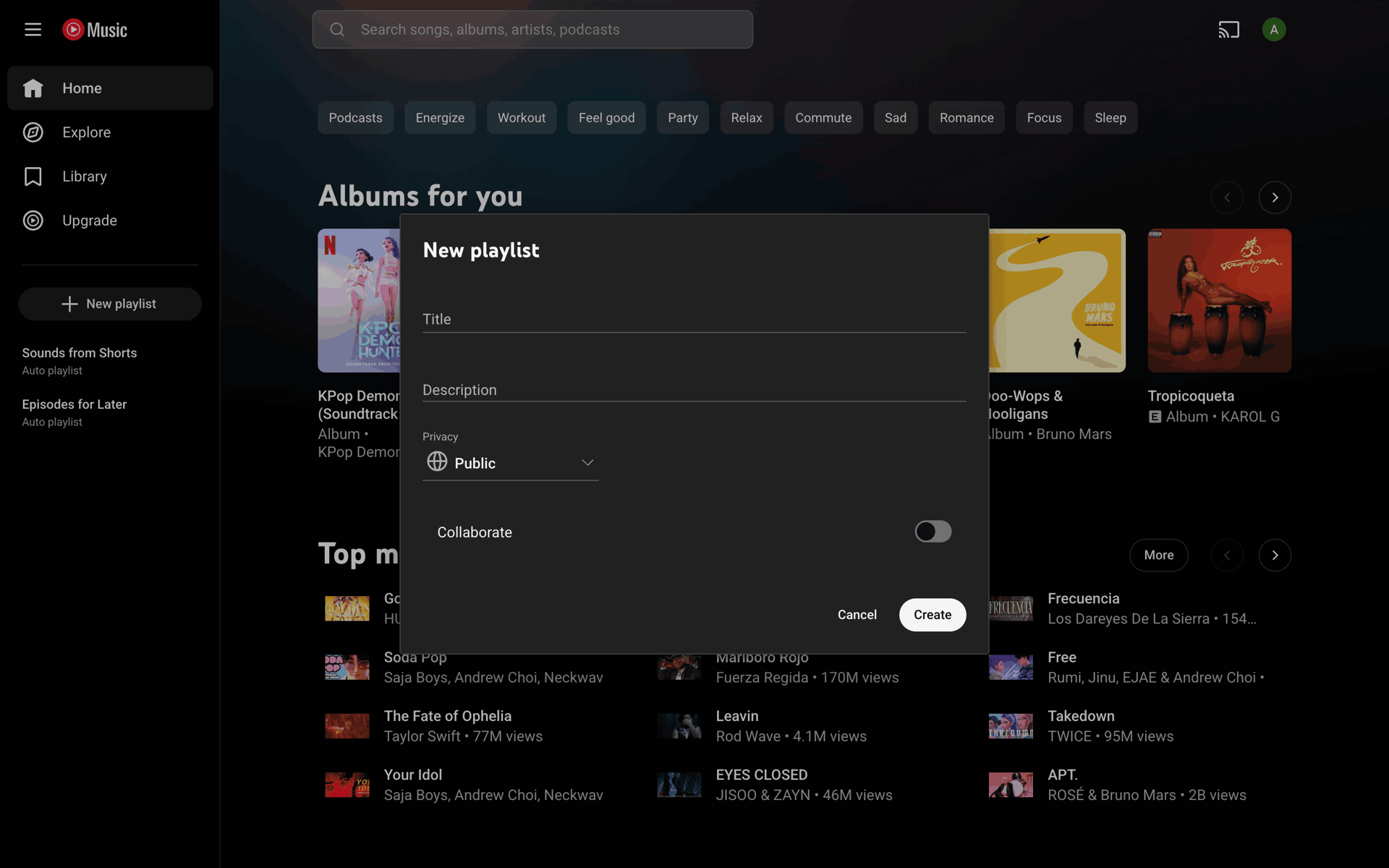Play The Fate of Ophelia thumbnail

click(x=347, y=726)
